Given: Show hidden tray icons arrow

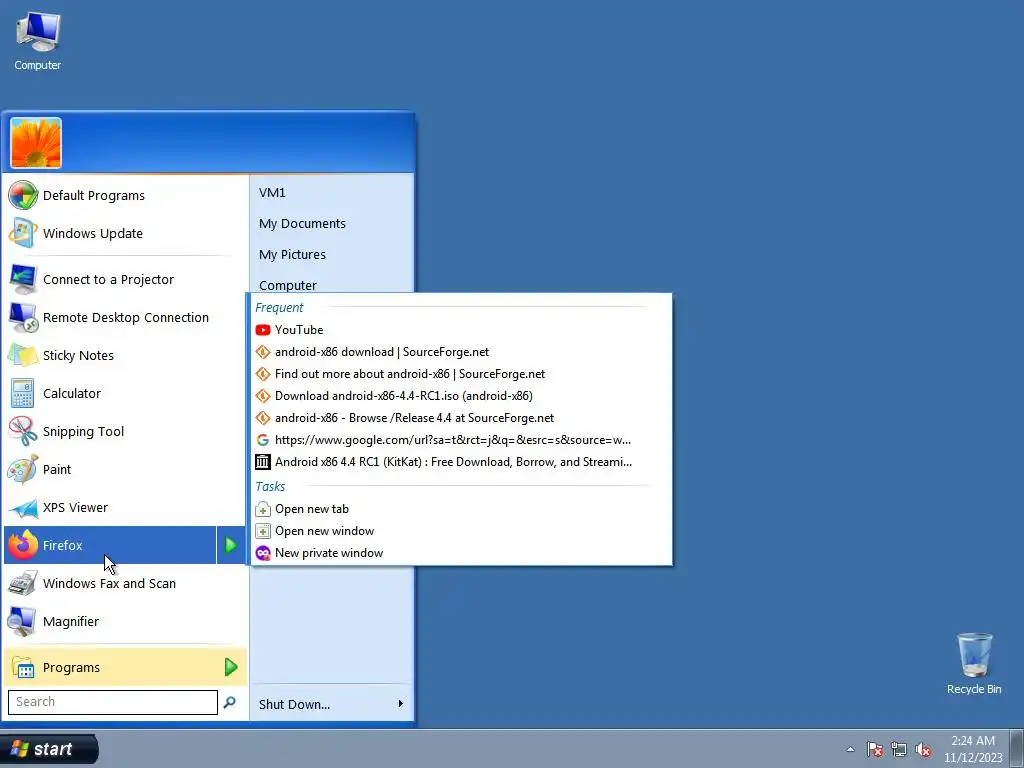Looking at the screenshot, I should (850, 749).
